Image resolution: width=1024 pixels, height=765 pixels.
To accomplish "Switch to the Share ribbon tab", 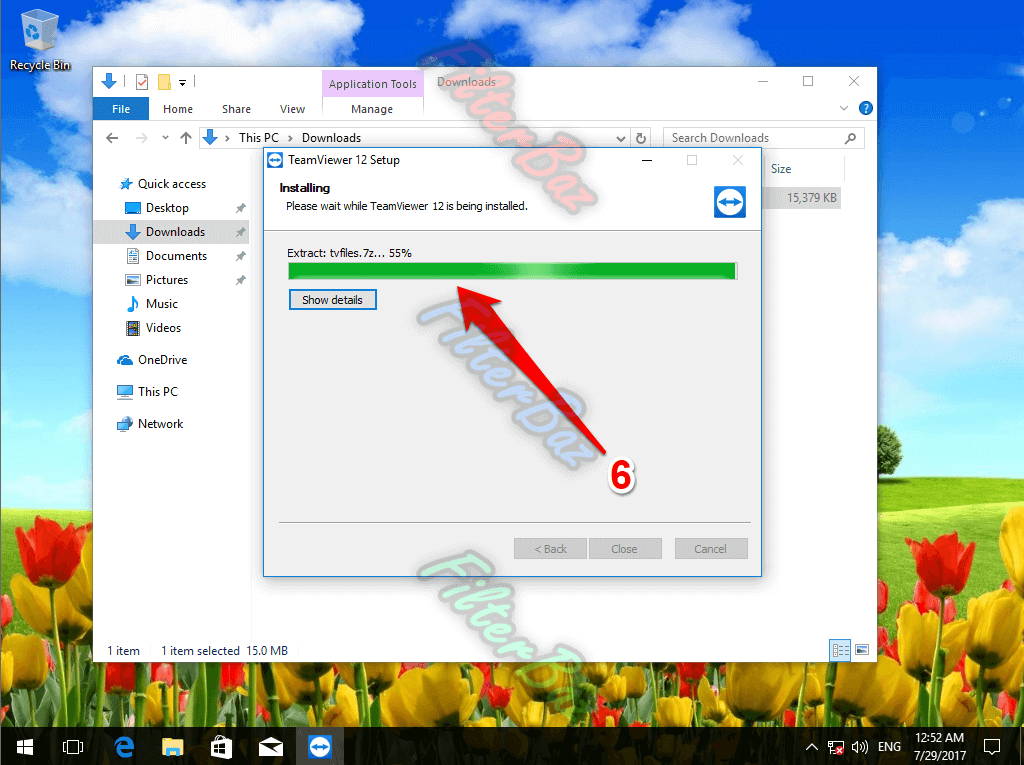I will (236, 109).
